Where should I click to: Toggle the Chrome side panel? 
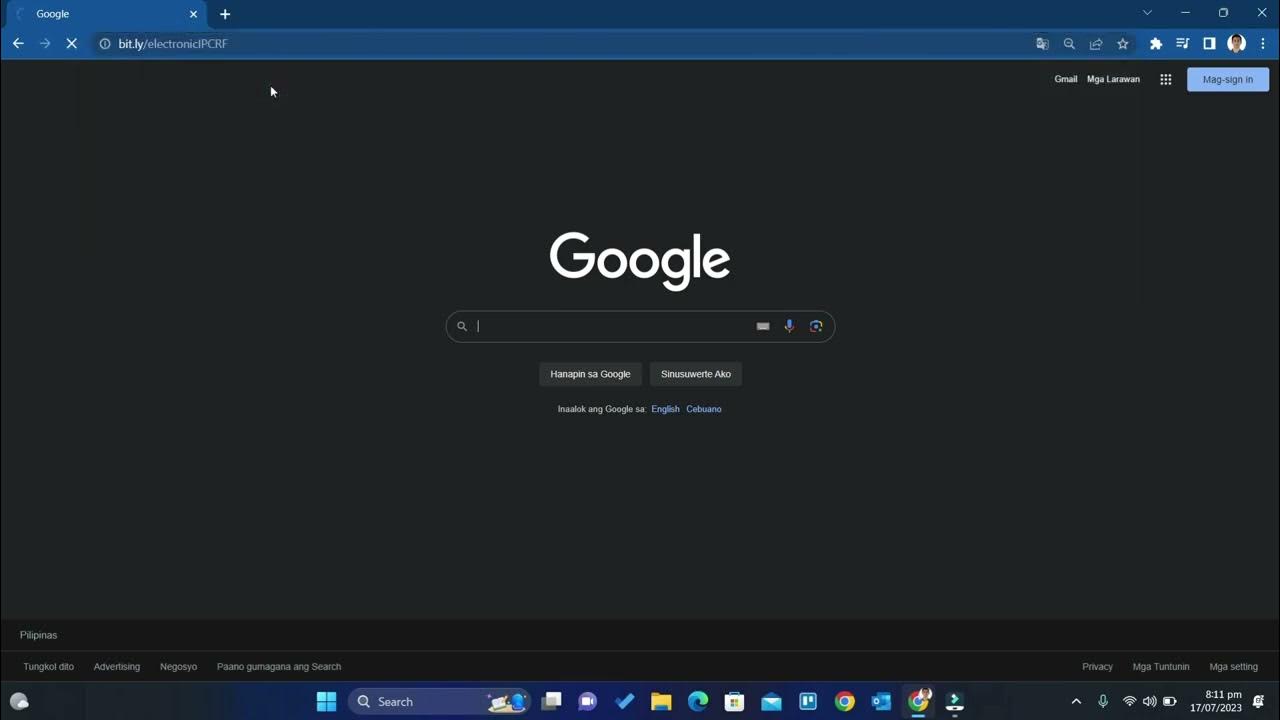point(1209,44)
